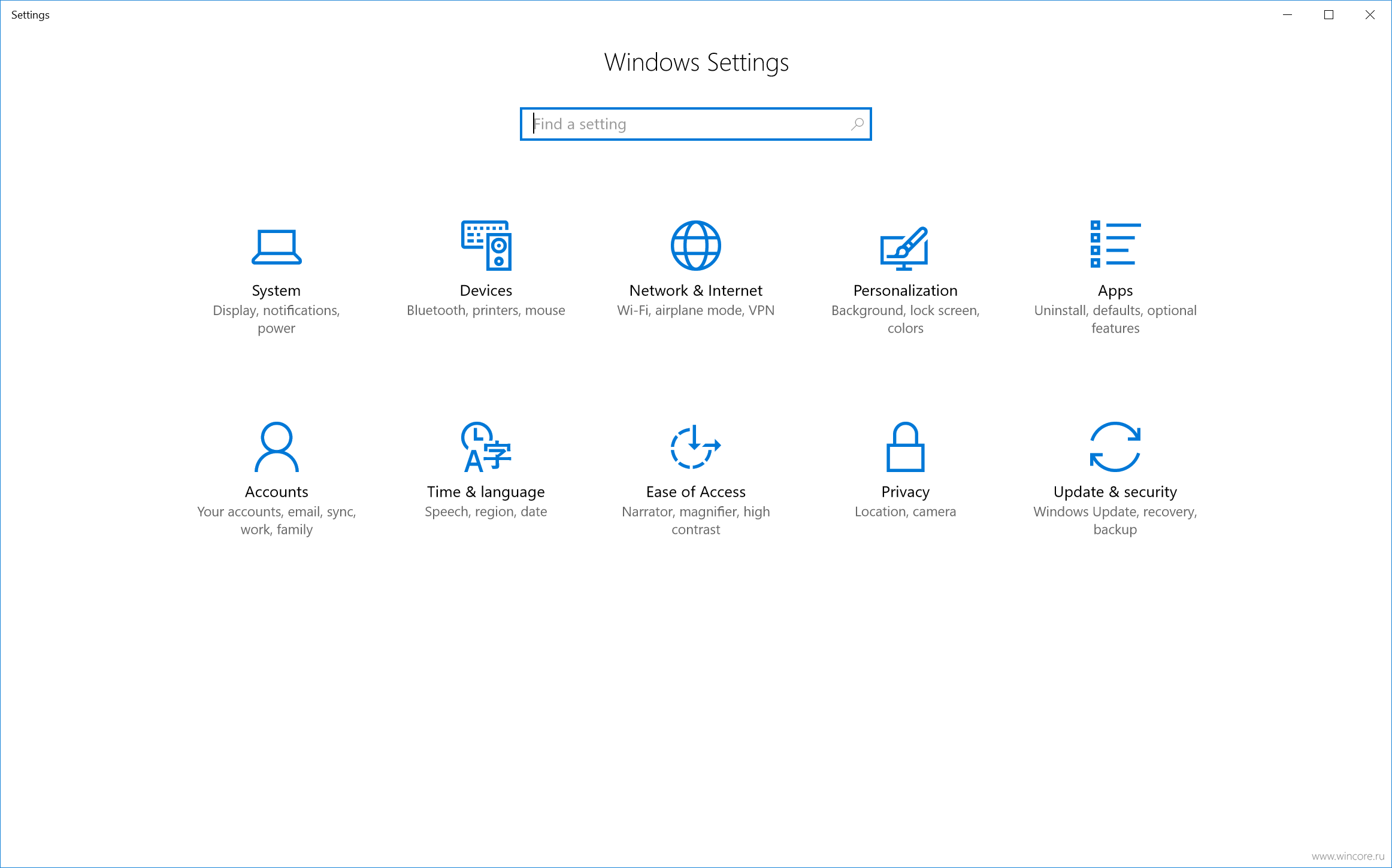Click the Apps list icon
The height and width of the screenshot is (868, 1392).
(1115, 244)
